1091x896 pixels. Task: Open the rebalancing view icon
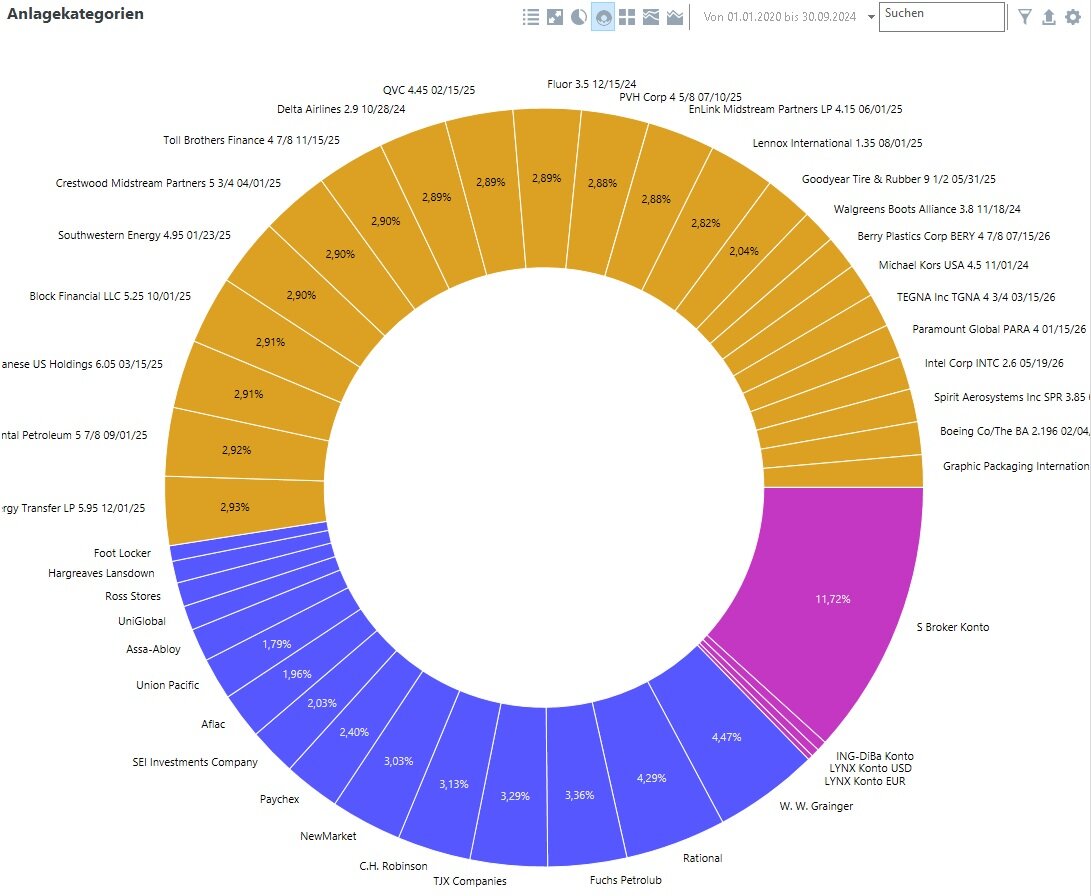click(555, 17)
